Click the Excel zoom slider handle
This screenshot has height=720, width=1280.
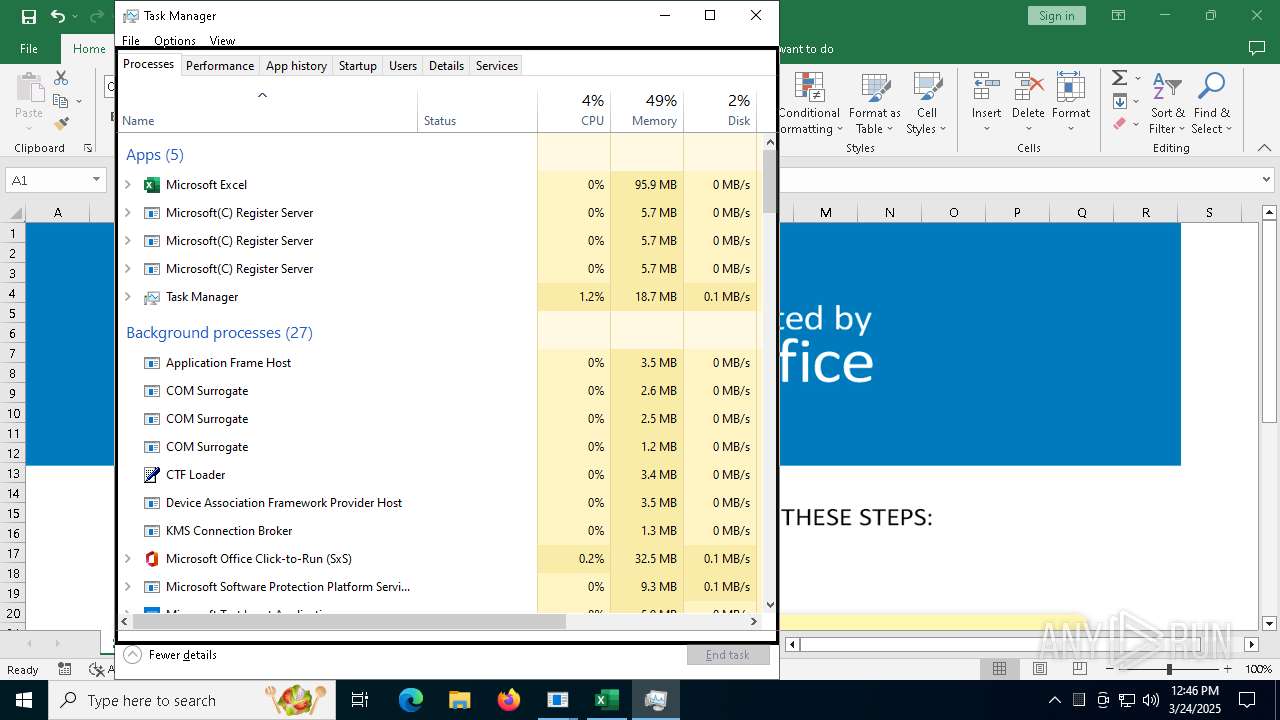click(x=1169, y=669)
